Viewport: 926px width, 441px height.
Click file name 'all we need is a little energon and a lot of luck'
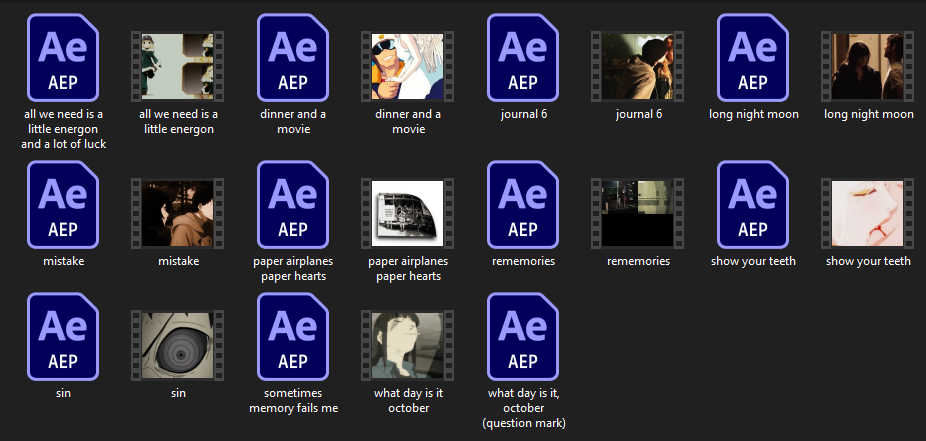coord(63,129)
